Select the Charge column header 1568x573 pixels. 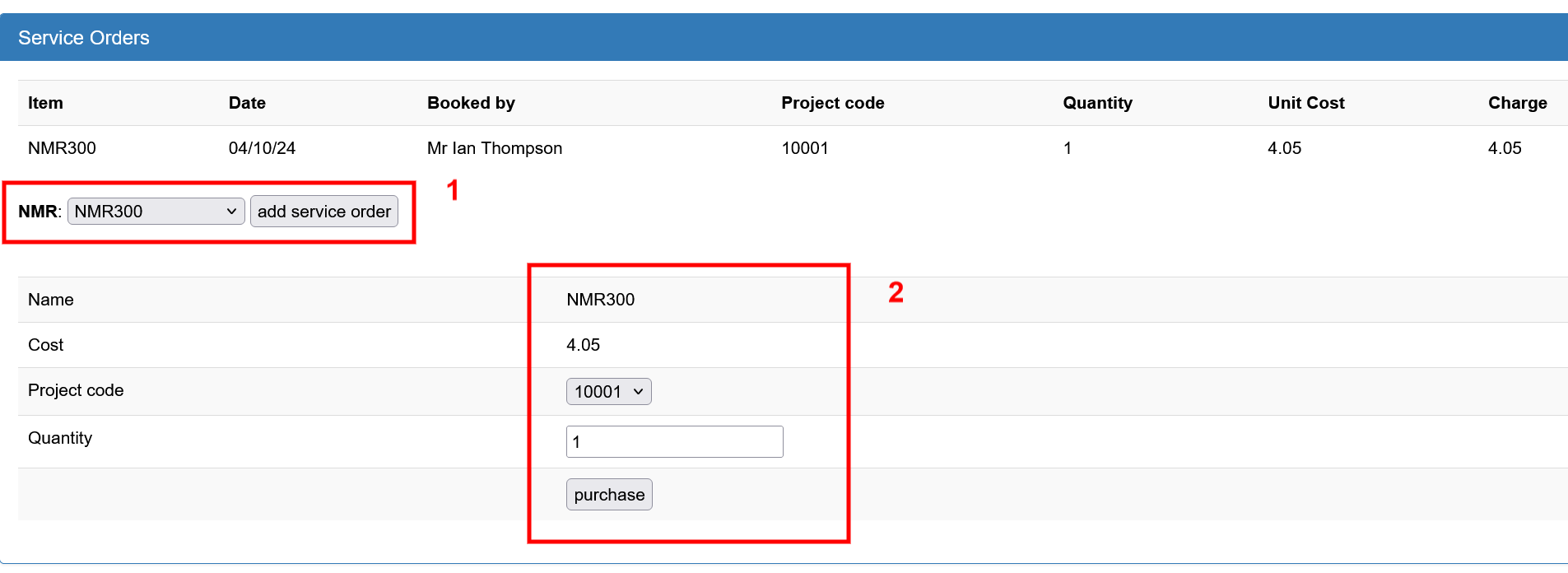click(1517, 103)
